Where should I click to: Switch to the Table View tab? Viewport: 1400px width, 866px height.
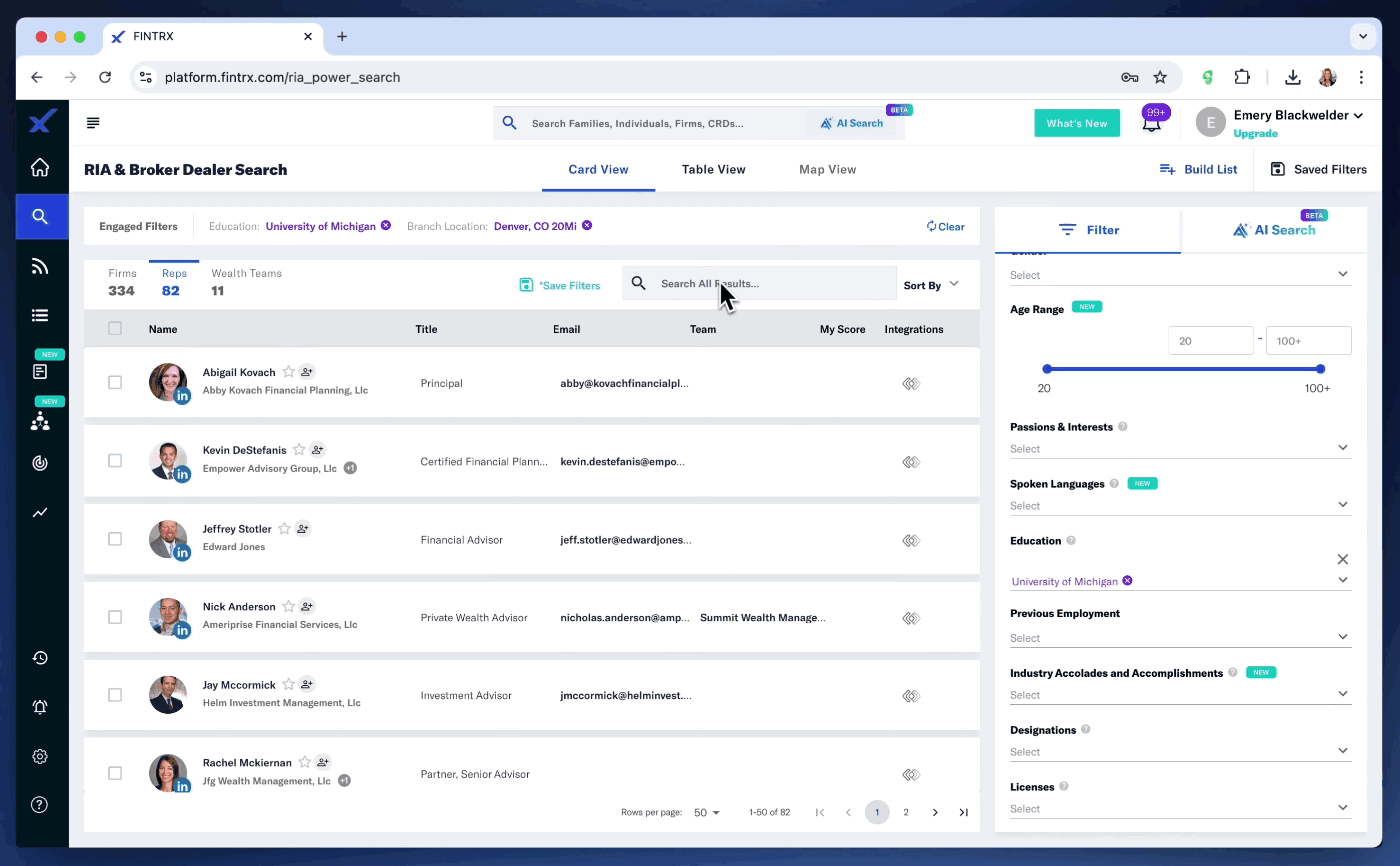pos(713,169)
